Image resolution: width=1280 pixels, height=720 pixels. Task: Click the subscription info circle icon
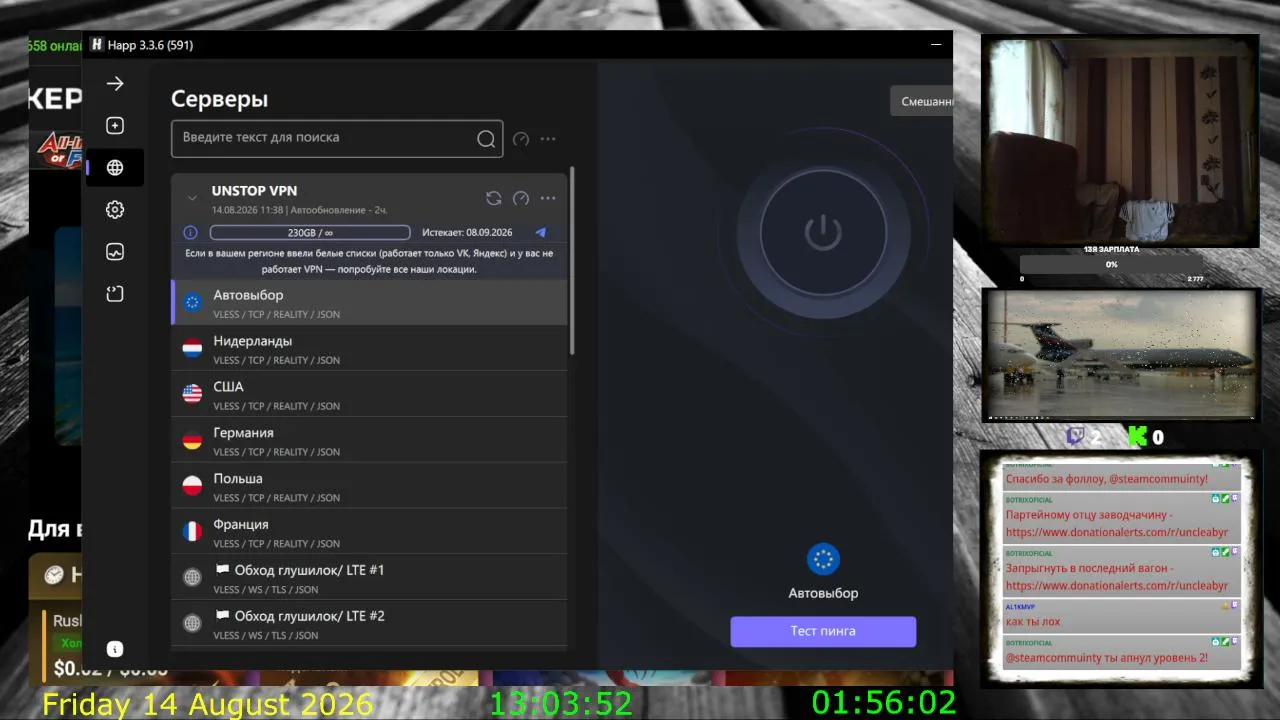click(190, 232)
